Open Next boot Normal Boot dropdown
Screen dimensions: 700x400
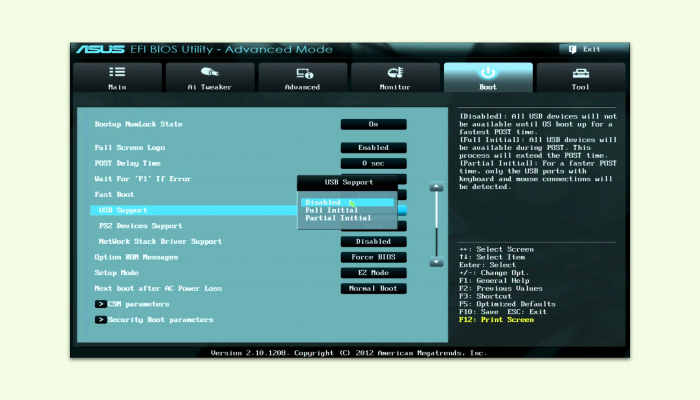(x=374, y=288)
